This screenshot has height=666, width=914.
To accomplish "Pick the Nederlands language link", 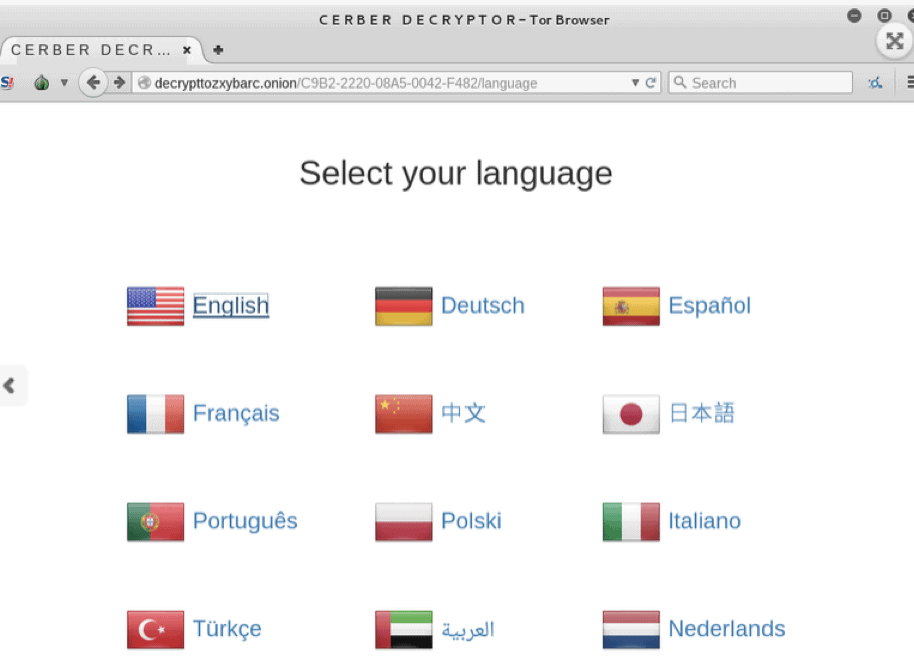I will click(x=726, y=629).
